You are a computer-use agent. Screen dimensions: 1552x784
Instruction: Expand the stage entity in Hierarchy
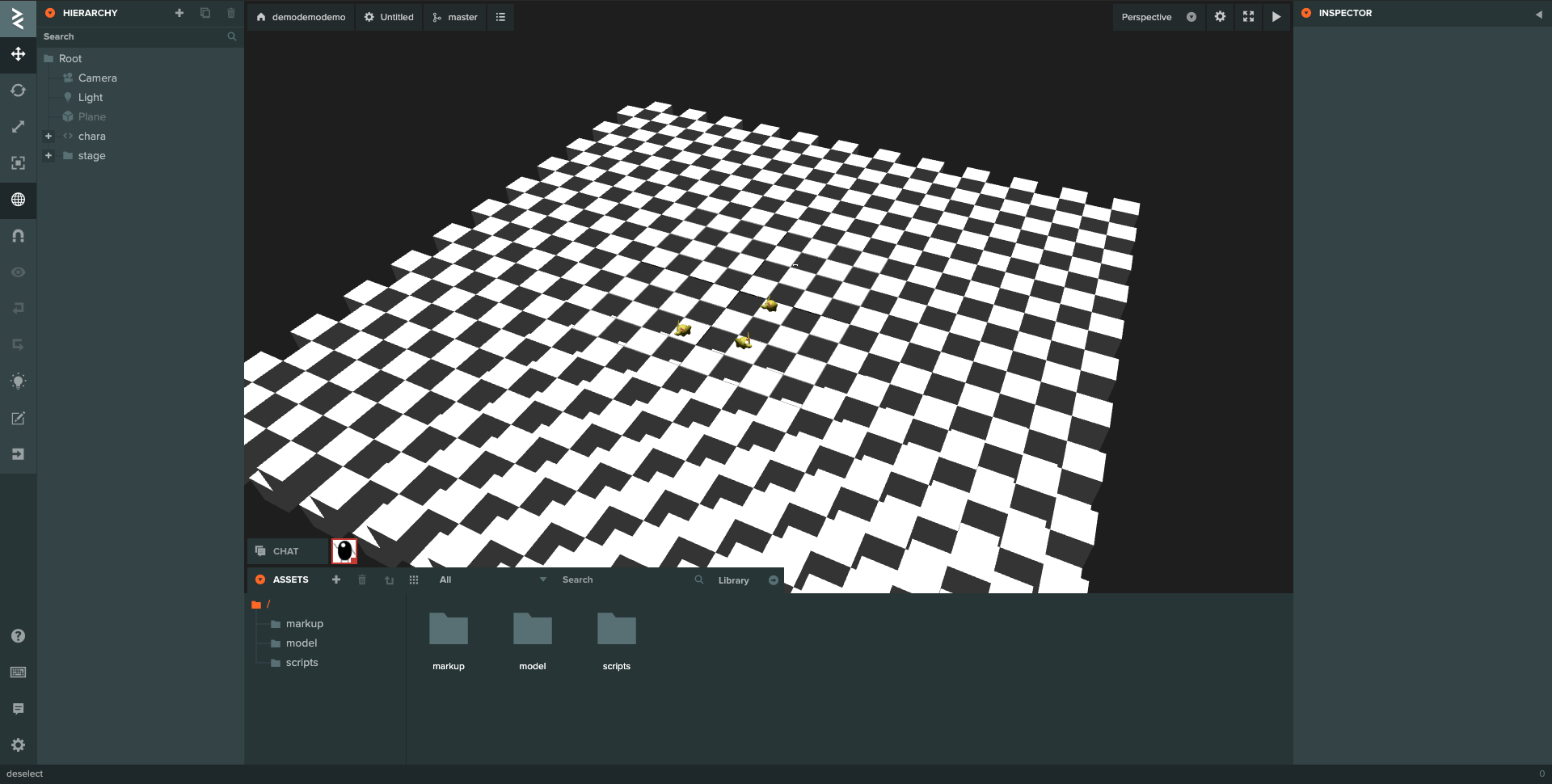[x=48, y=156]
